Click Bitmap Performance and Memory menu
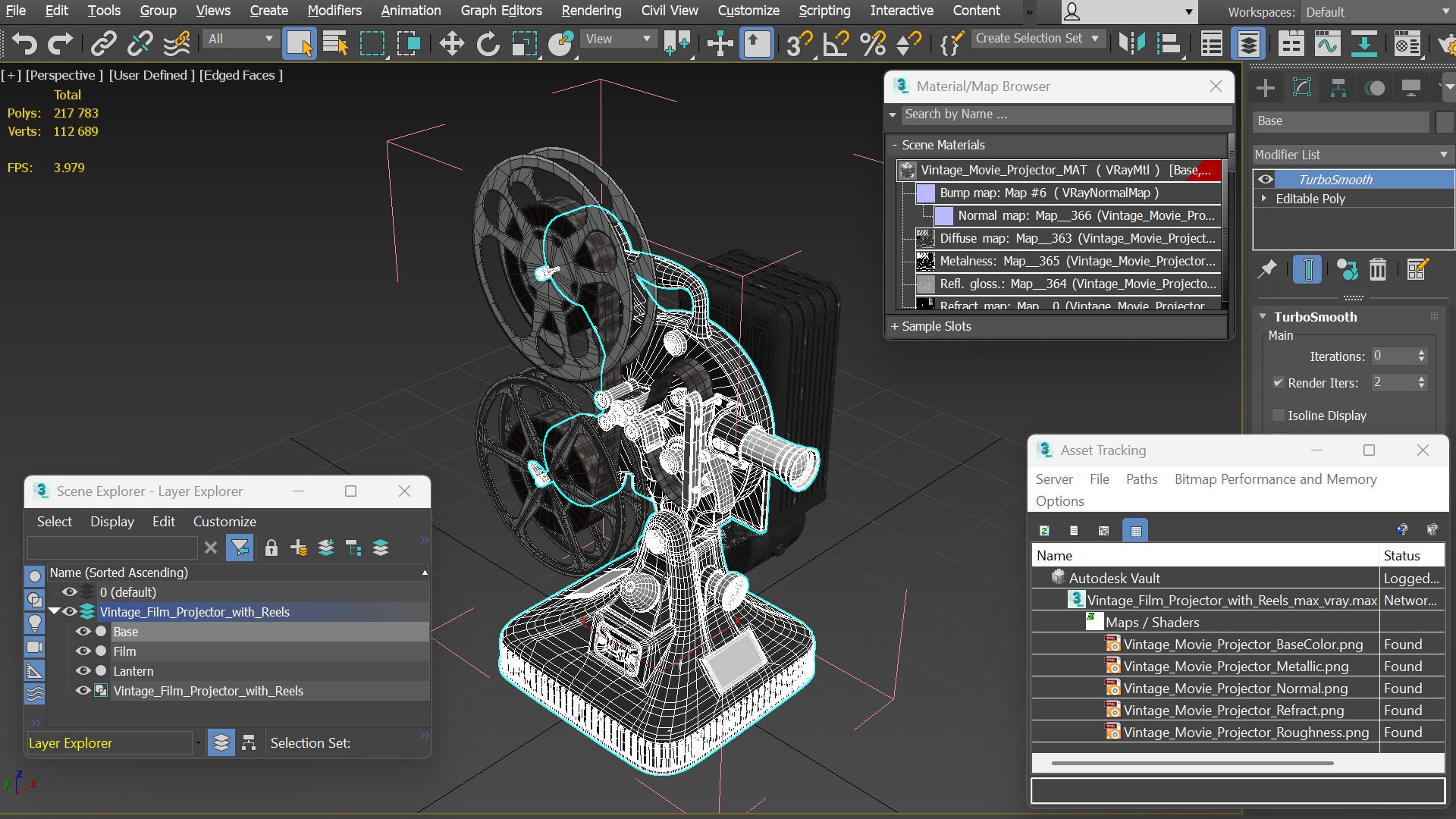This screenshot has height=819, width=1456. (1276, 479)
